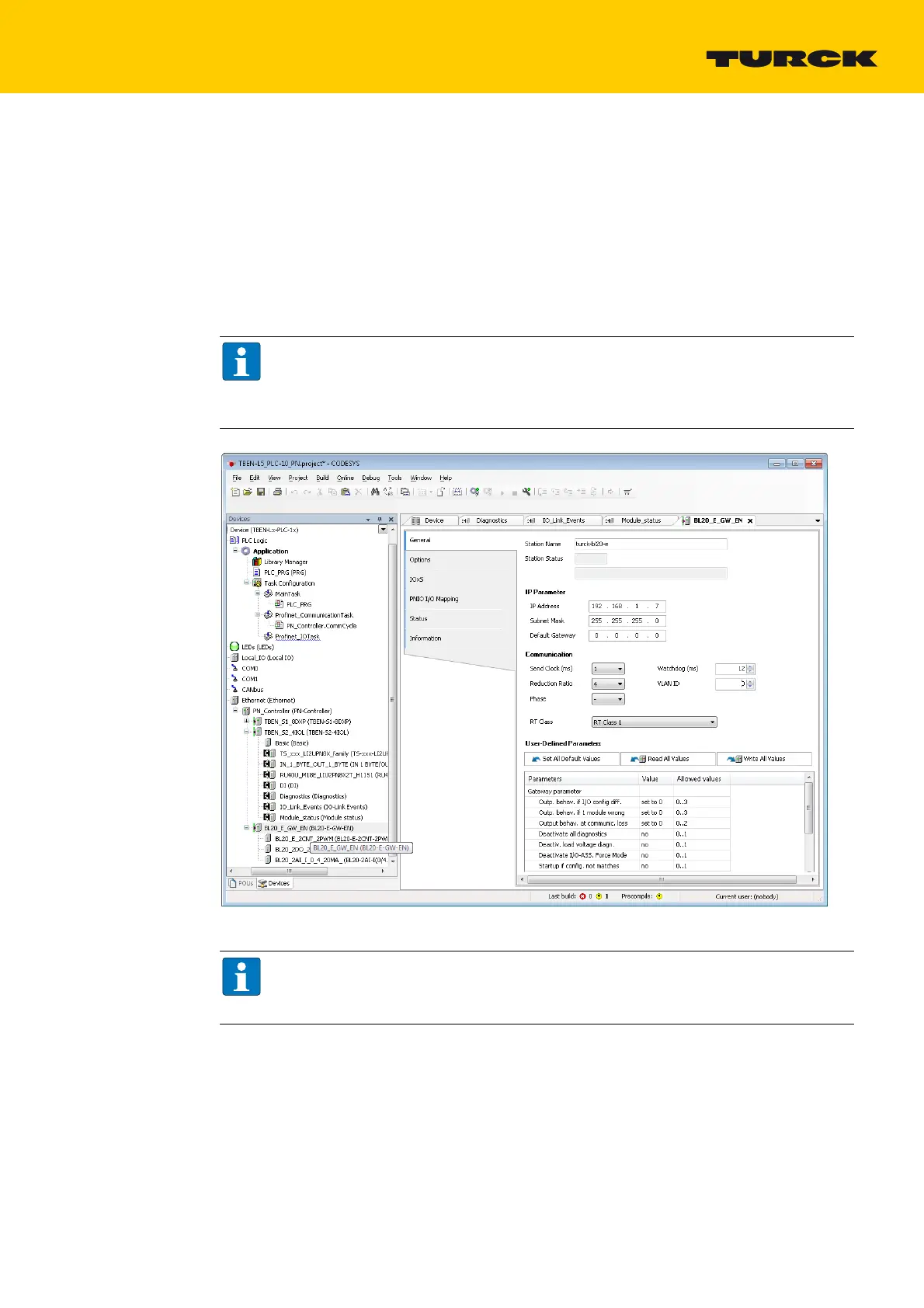924x1308 pixels.
Task: Open the Phase dropdown
Action: click(608, 699)
